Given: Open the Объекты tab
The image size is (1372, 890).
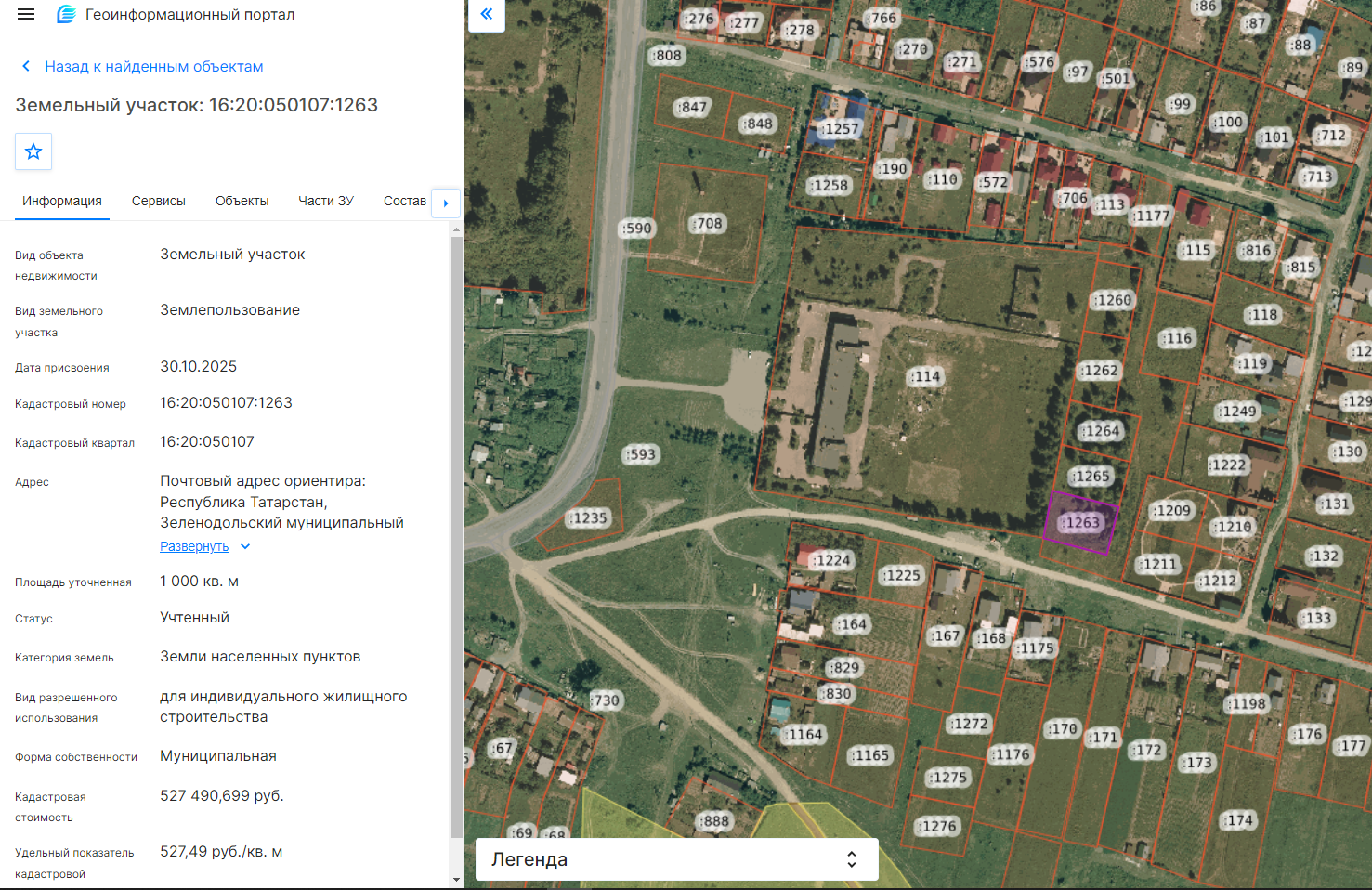Looking at the screenshot, I should [x=242, y=201].
